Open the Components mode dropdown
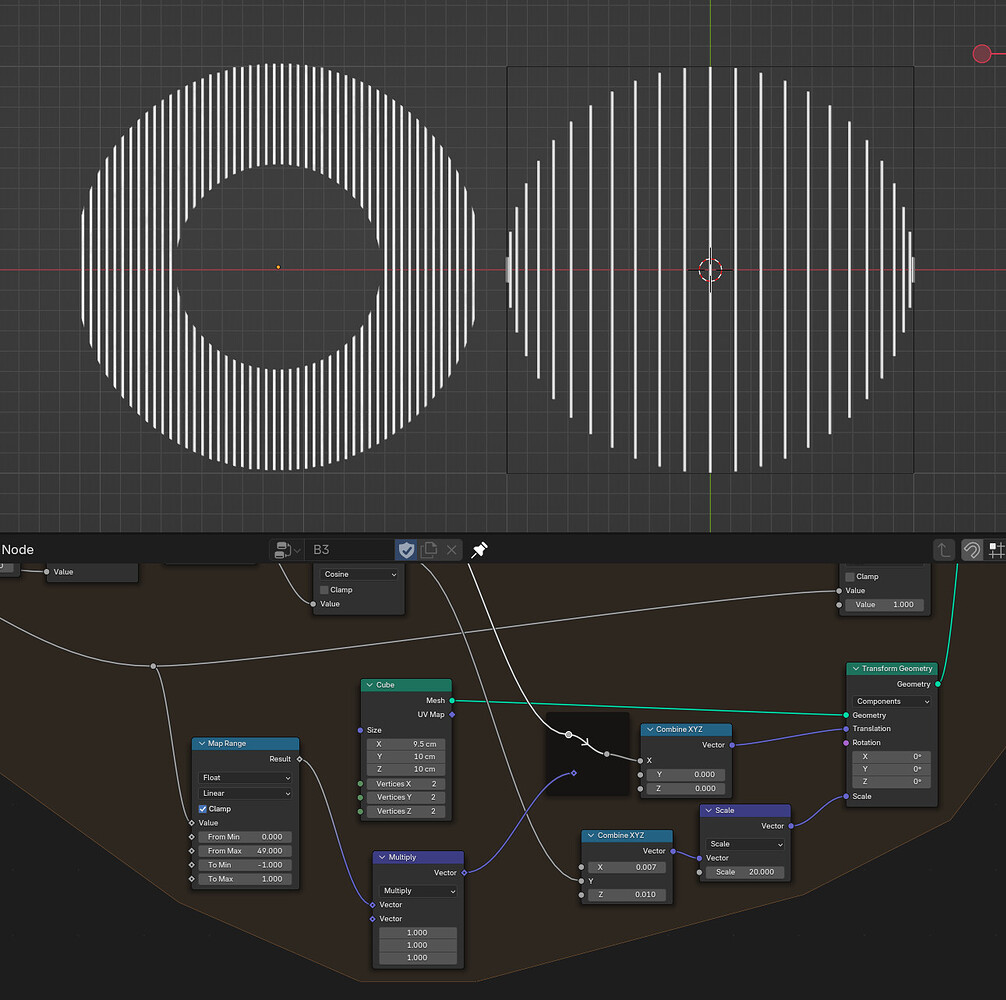Viewport: 1006px width, 1000px height. [892, 701]
